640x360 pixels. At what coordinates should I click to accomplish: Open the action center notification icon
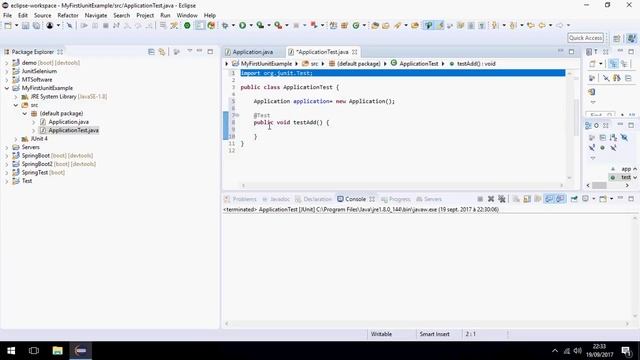[x=627, y=351]
